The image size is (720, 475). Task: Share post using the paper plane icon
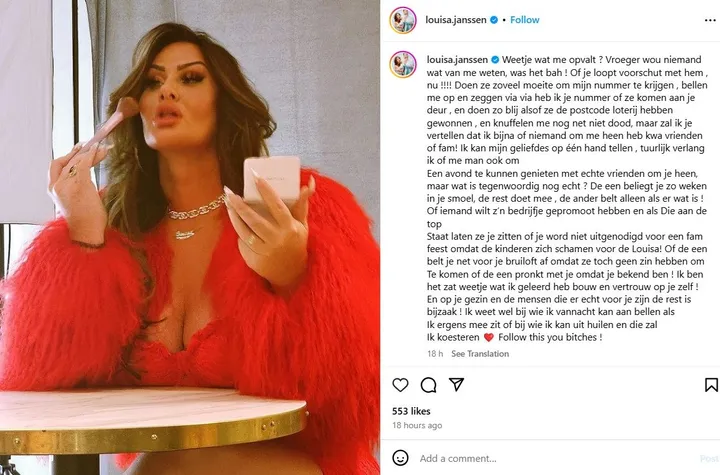pos(456,385)
